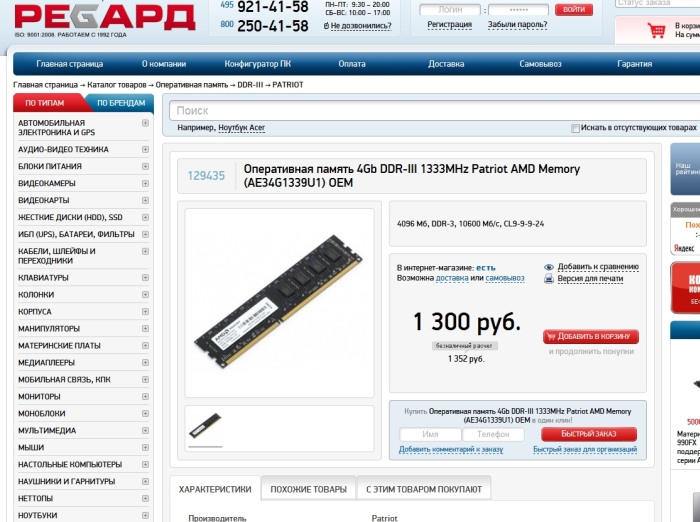
Task: Expand Аудио-видео техника category
Action: (x=145, y=149)
